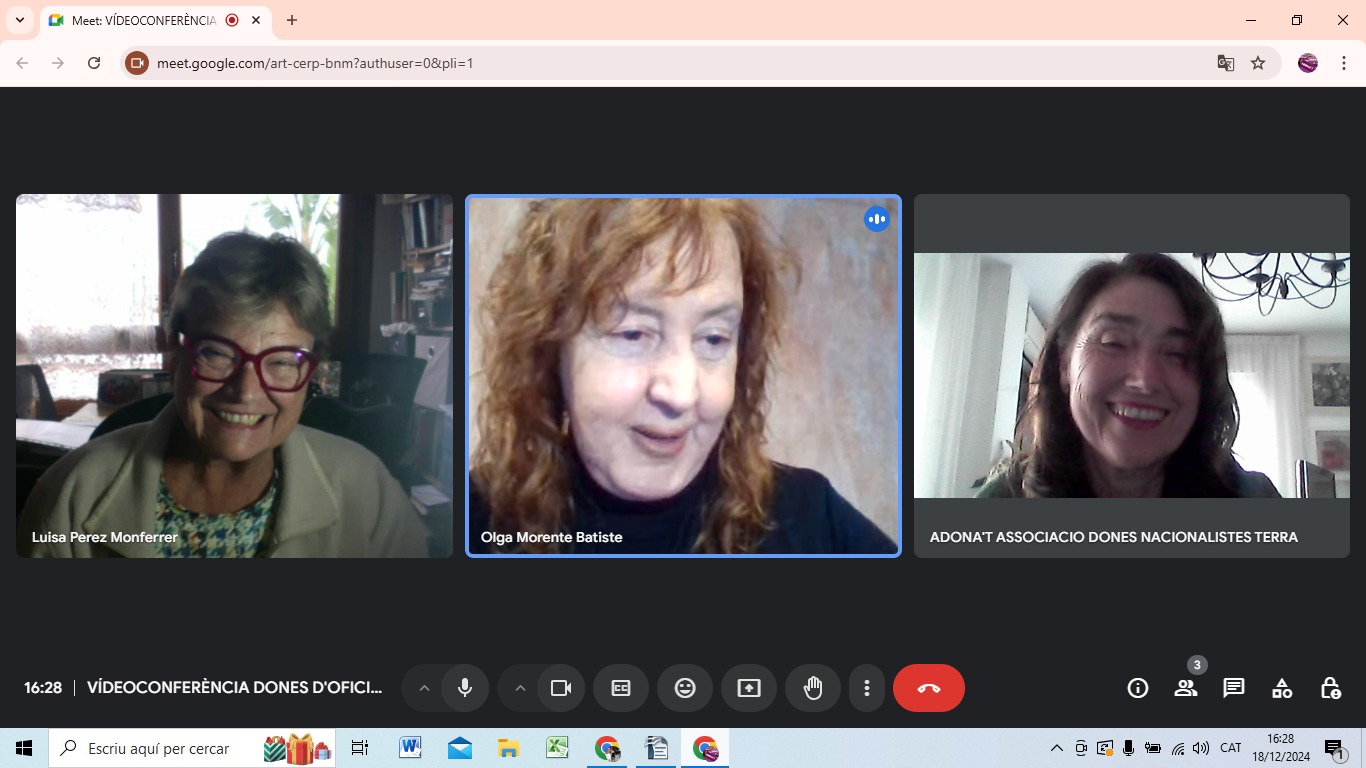
Task: Open the emoji reactions panel
Action: pos(685,688)
